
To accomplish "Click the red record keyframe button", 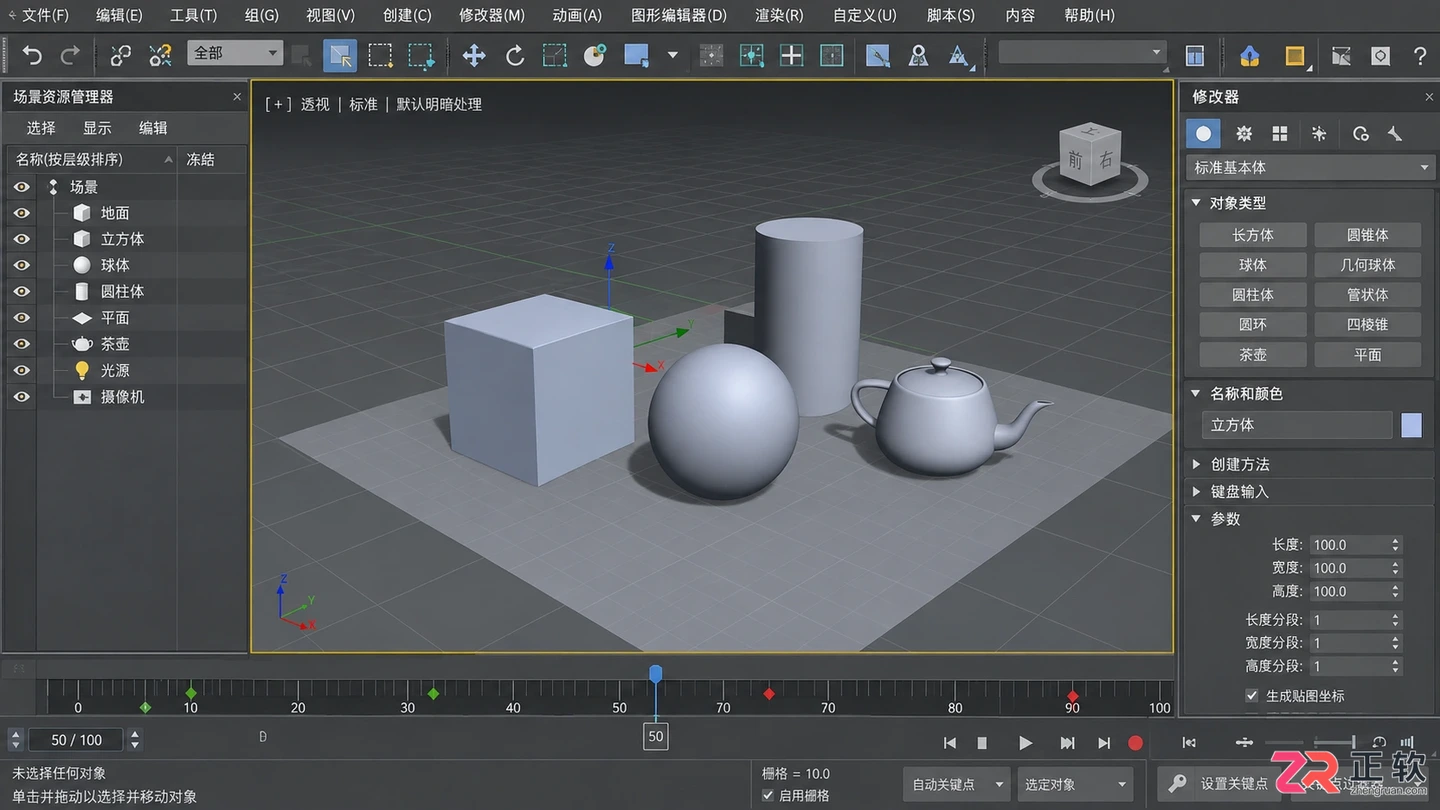I will (1135, 743).
